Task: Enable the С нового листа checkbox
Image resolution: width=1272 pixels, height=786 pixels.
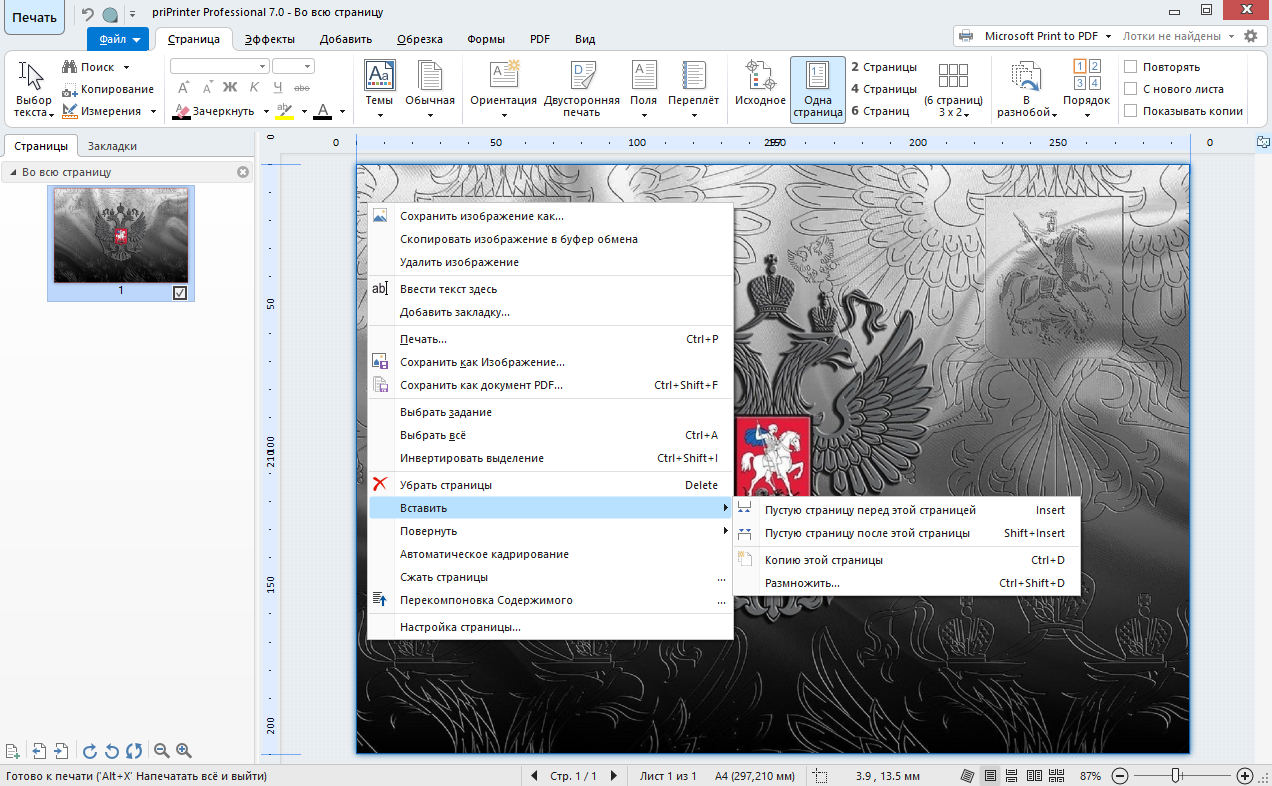Action: [x=1131, y=89]
